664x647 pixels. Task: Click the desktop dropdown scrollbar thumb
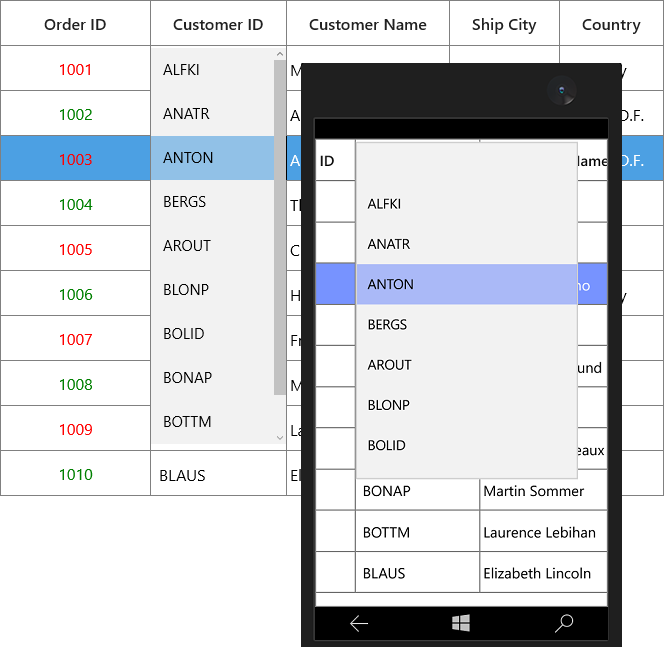pos(279,227)
